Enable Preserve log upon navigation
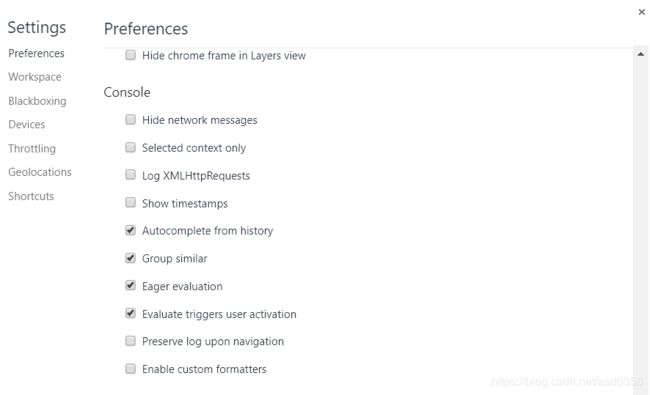 tap(130, 341)
